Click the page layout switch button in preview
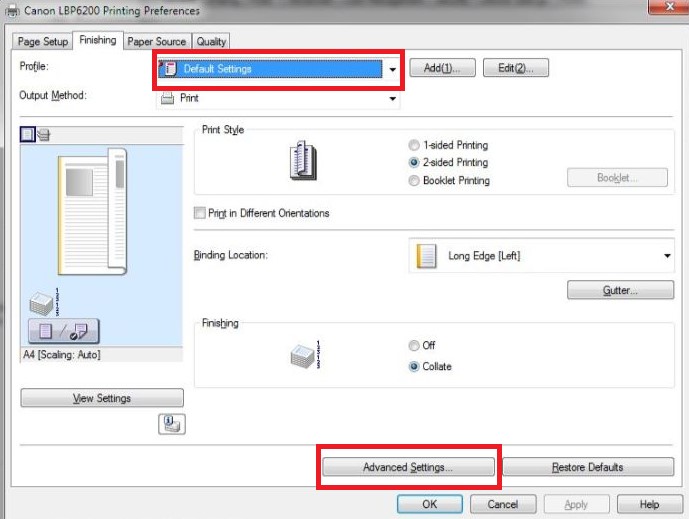The image size is (689, 519). tap(64, 331)
